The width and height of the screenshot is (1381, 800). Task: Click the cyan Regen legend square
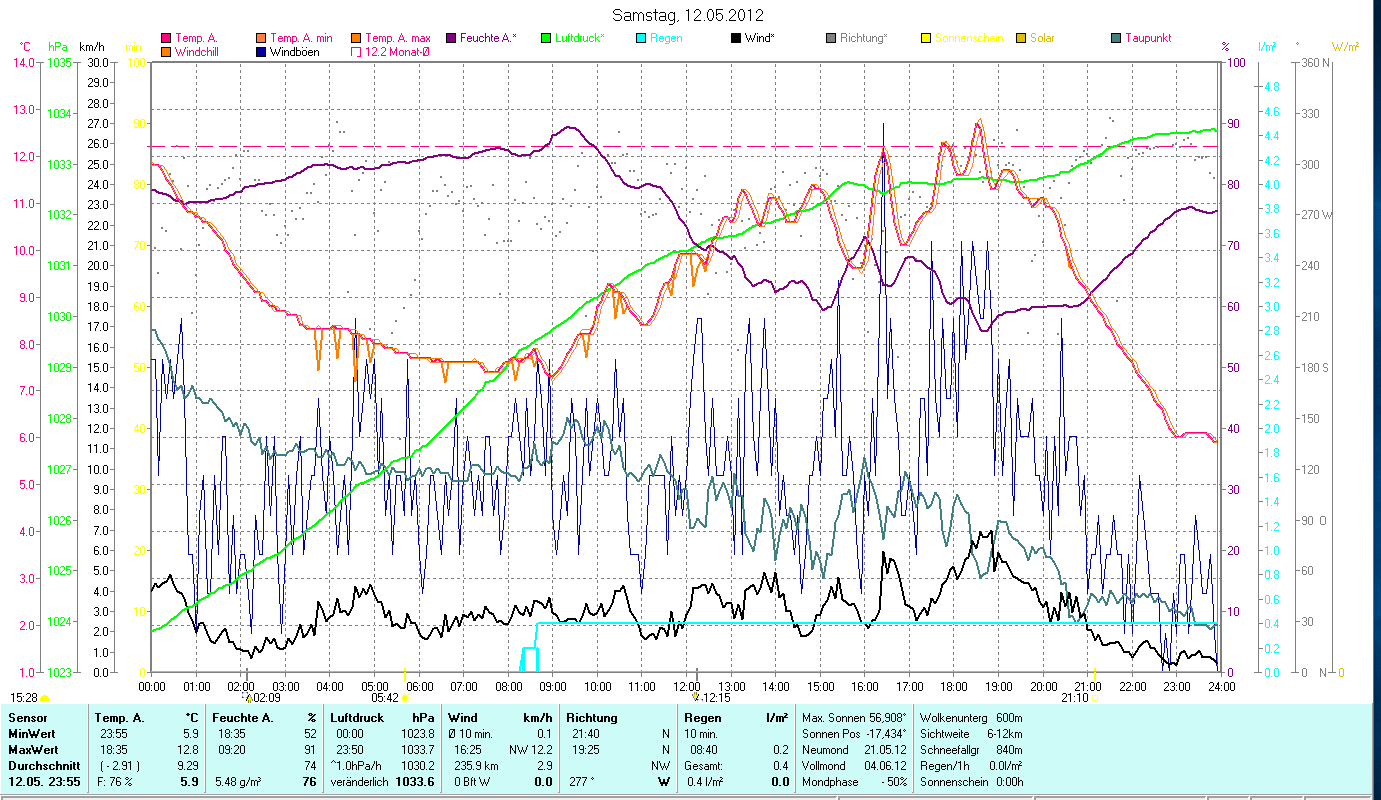641,38
